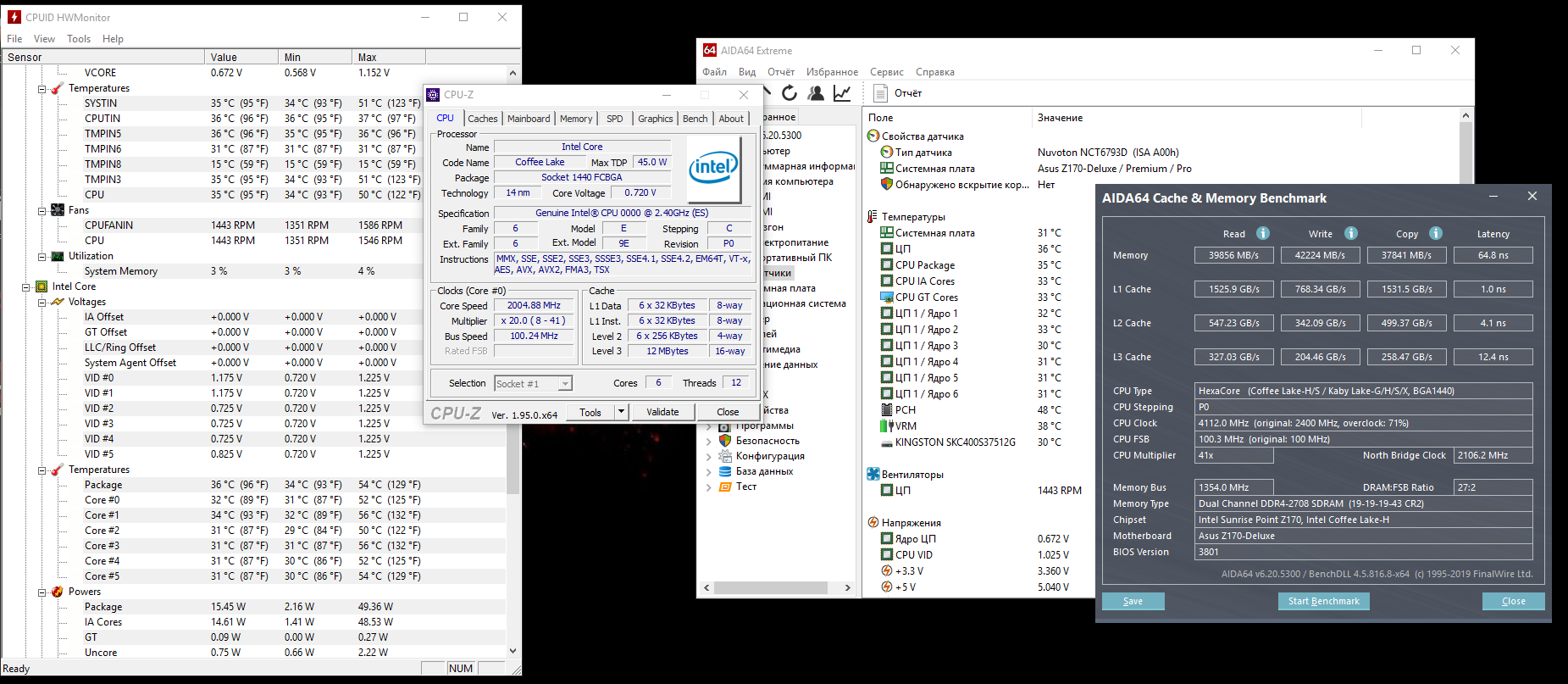Click the Конфигурация icon in AIDA64 tree
The image size is (1568, 684).
[x=725, y=456]
